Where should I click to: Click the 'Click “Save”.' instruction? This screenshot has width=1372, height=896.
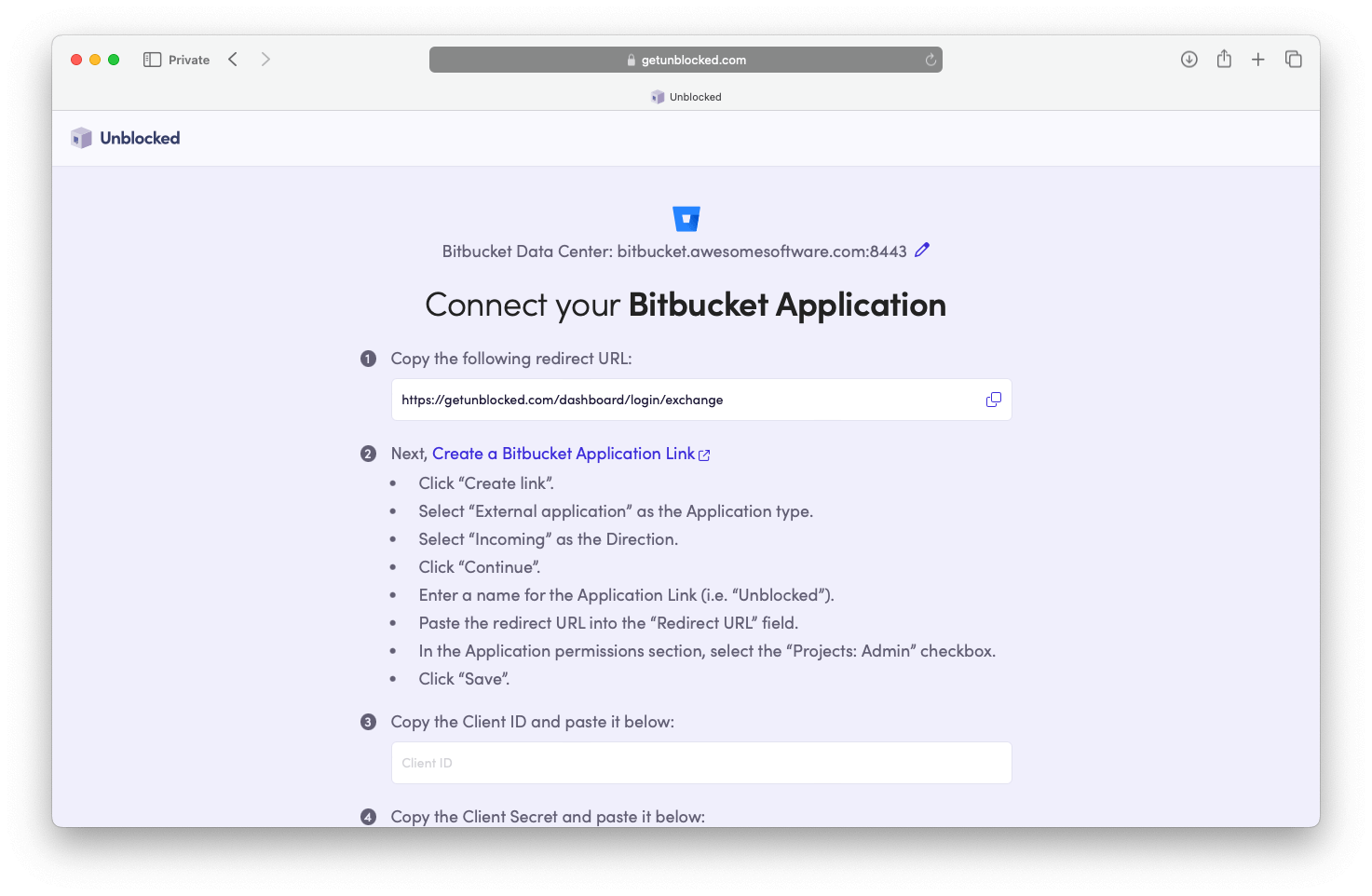coord(464,679)
